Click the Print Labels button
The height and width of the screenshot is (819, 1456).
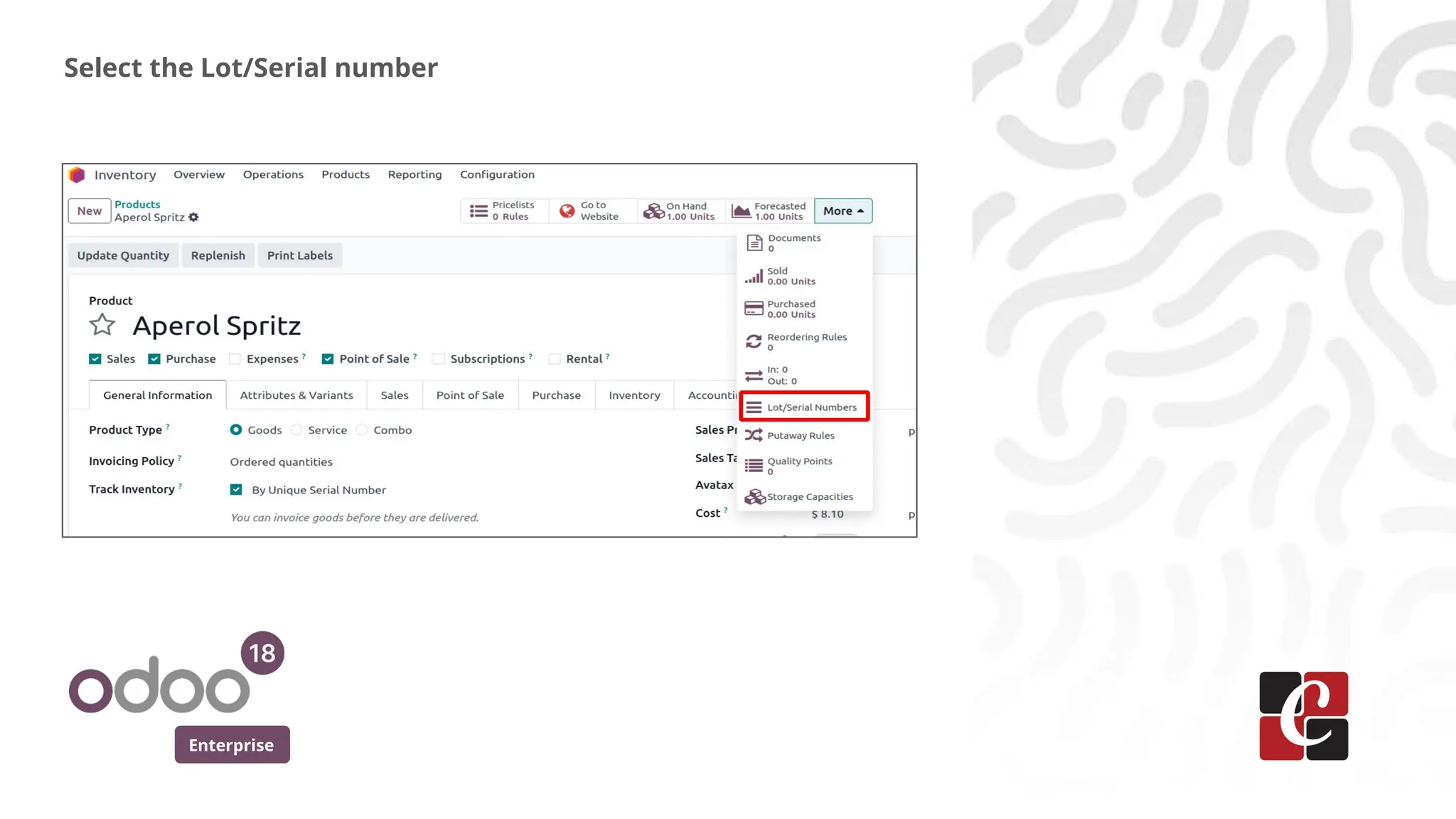(x=300, y=256)
